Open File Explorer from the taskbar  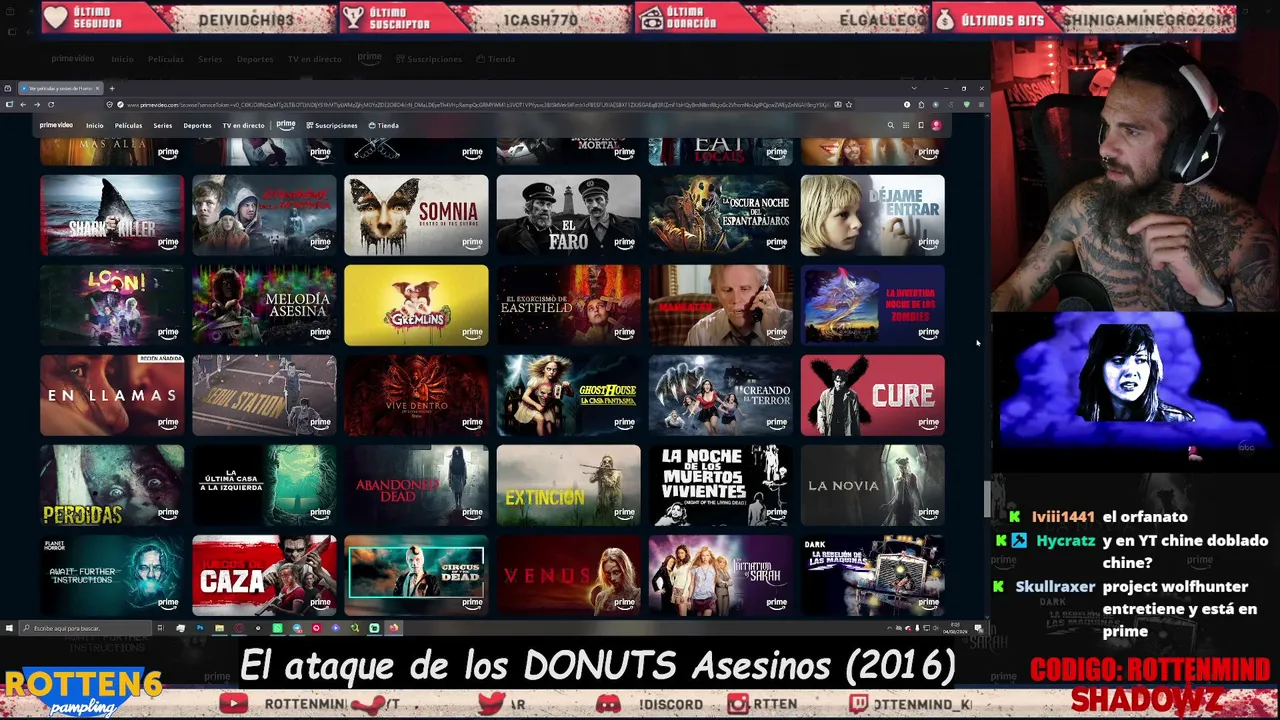point(219,628)
